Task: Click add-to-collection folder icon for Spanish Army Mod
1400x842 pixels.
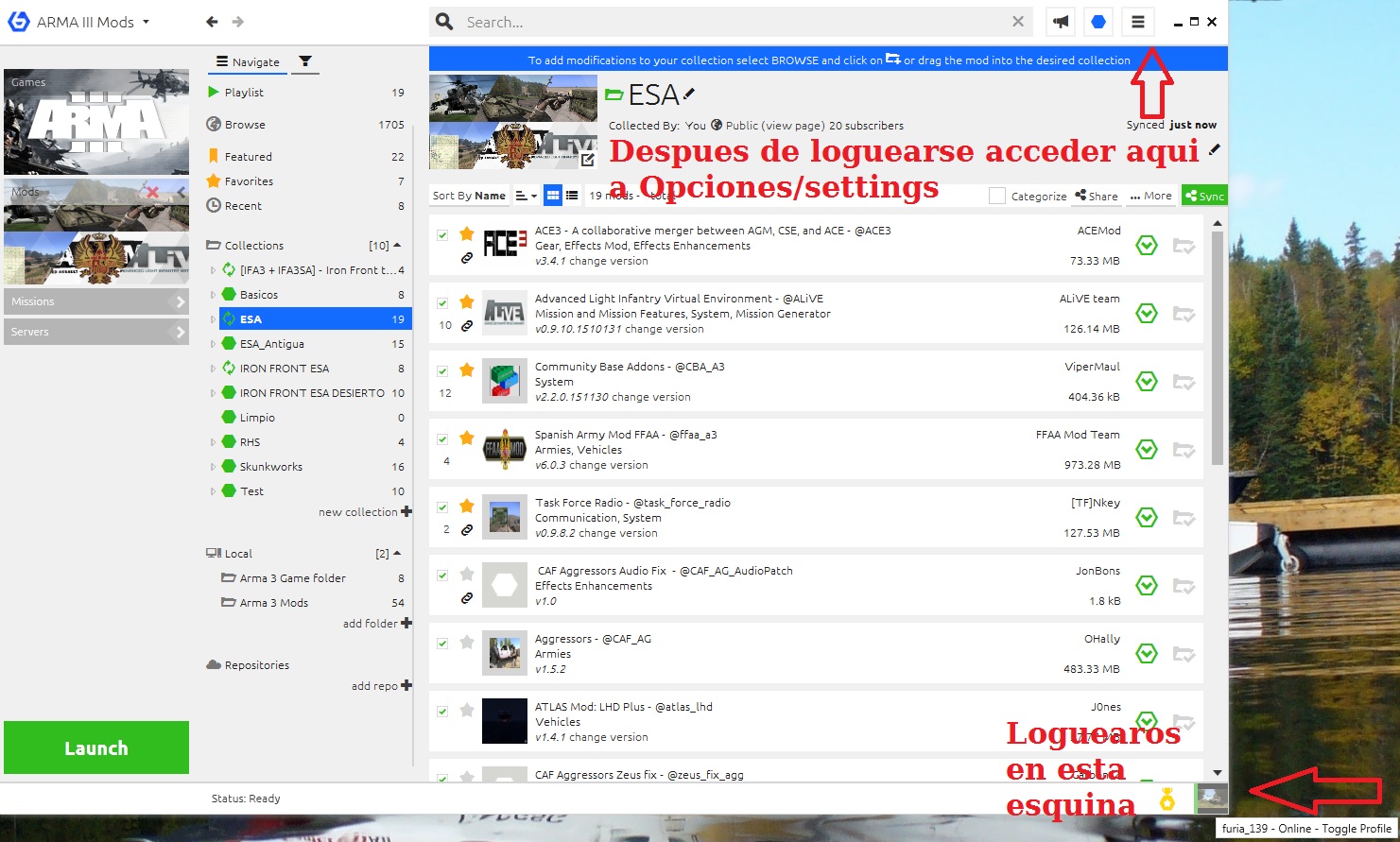Action: (x=1184, y=450)
